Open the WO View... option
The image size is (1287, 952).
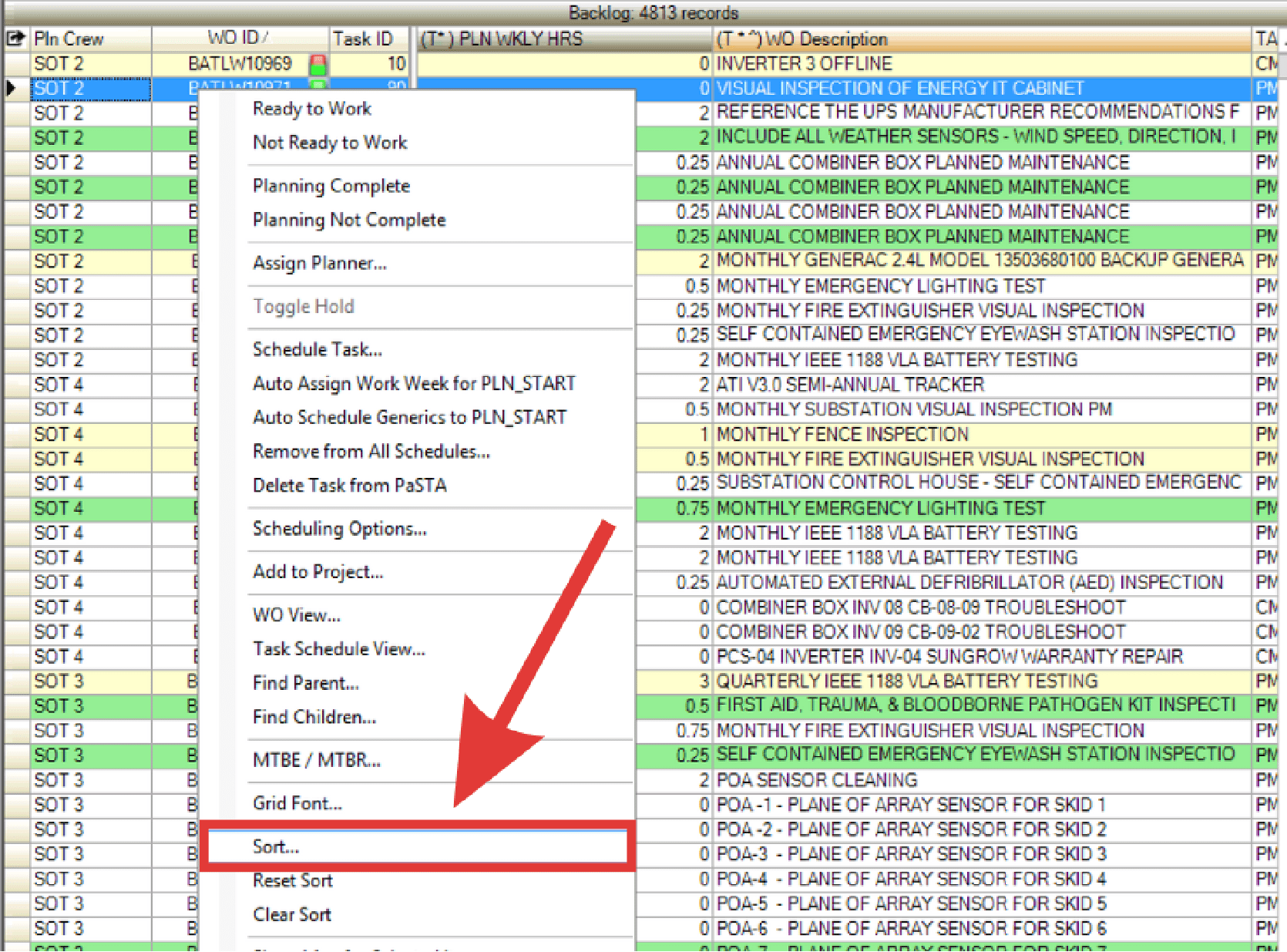click(x=297, y=615)
